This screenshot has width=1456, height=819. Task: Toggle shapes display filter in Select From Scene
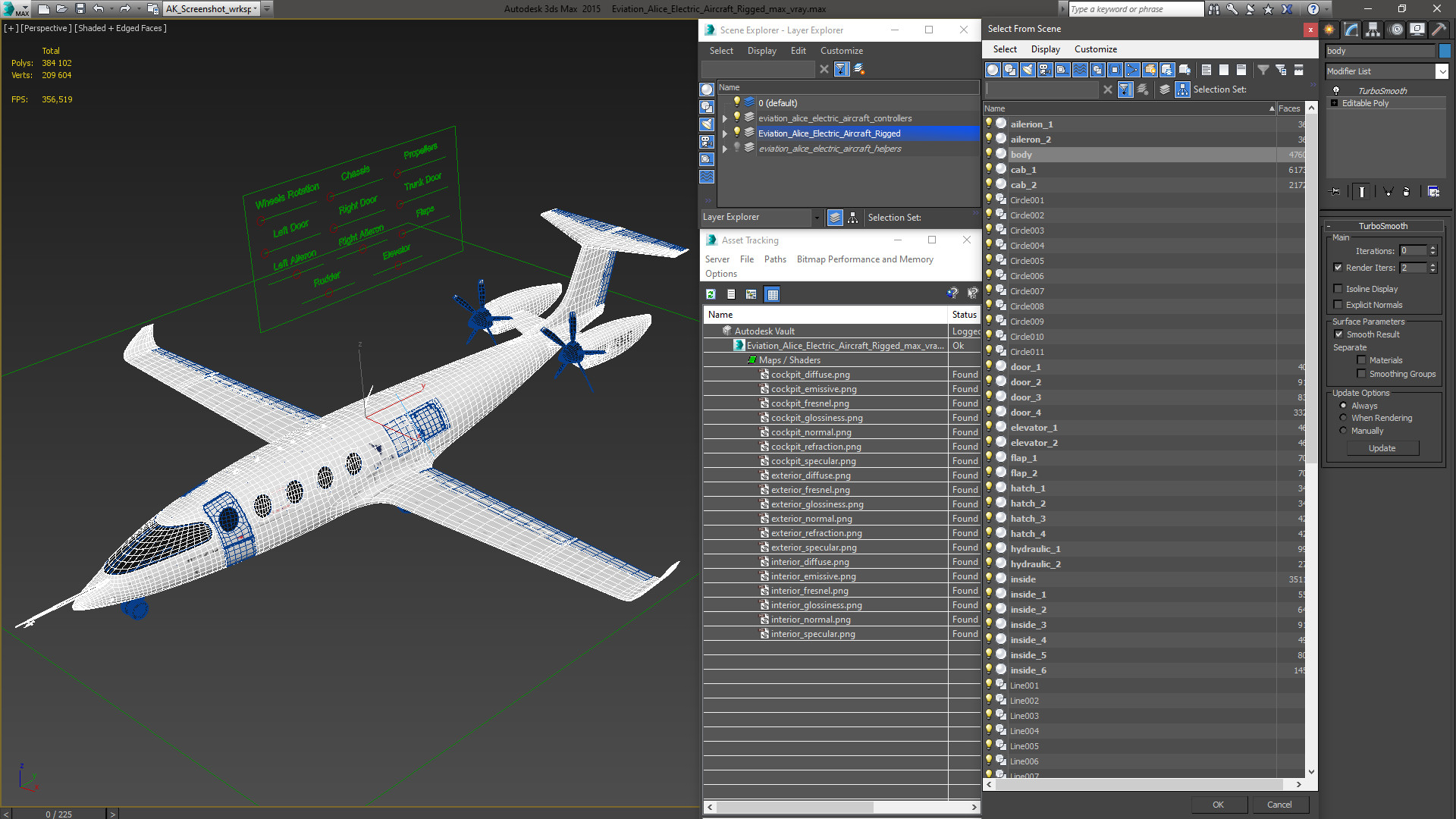(x=1010, y=70)
